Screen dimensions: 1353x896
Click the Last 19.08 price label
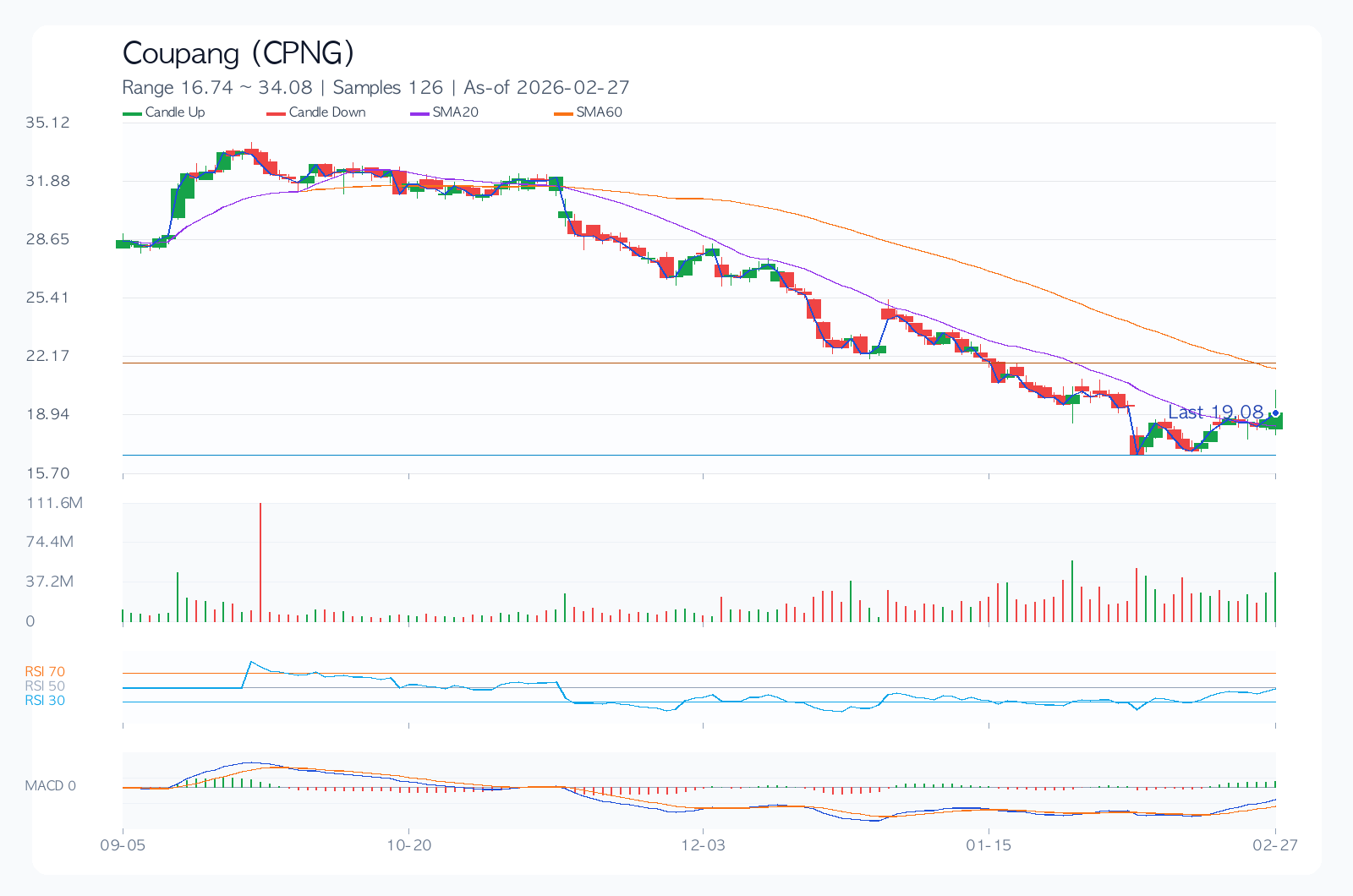1215,412
